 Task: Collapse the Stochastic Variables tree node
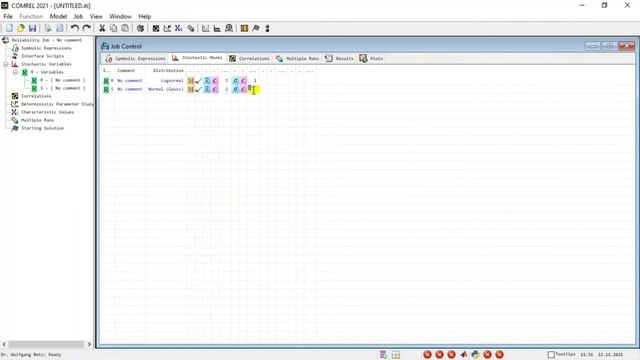point(6,64)
